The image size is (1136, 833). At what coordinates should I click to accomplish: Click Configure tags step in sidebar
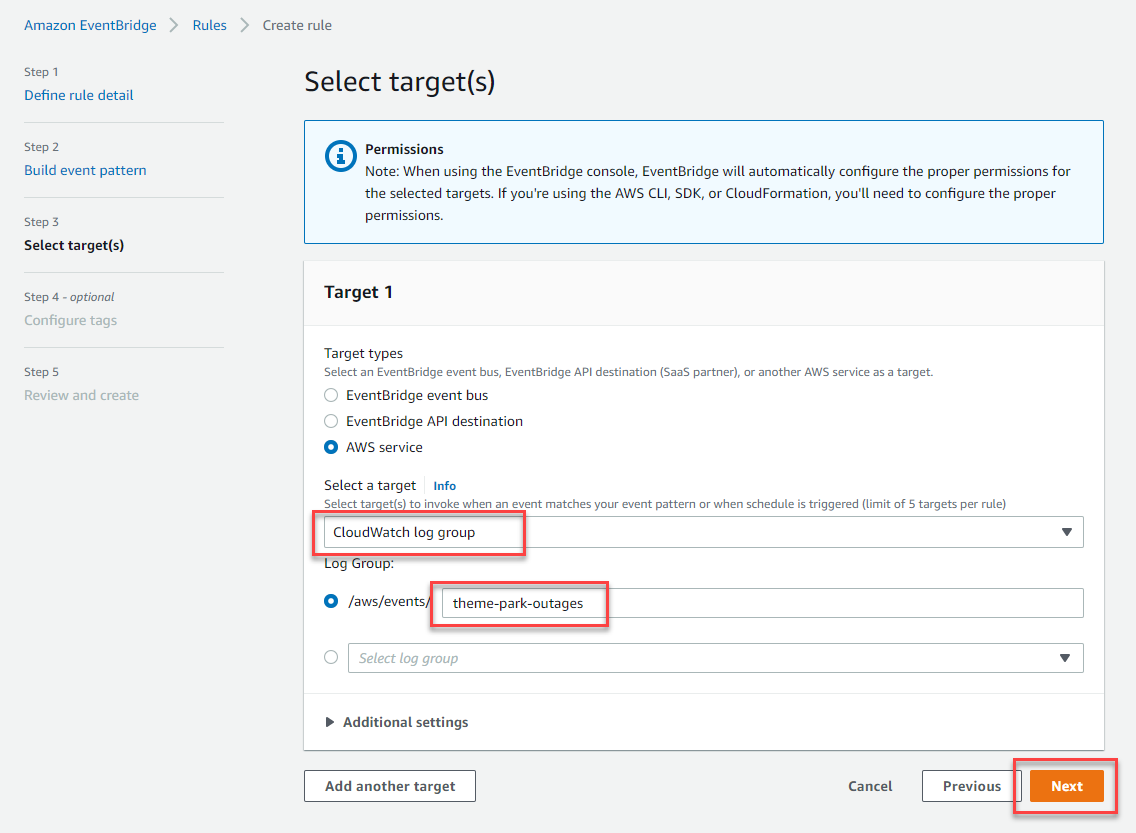click(x=70, y=320)
